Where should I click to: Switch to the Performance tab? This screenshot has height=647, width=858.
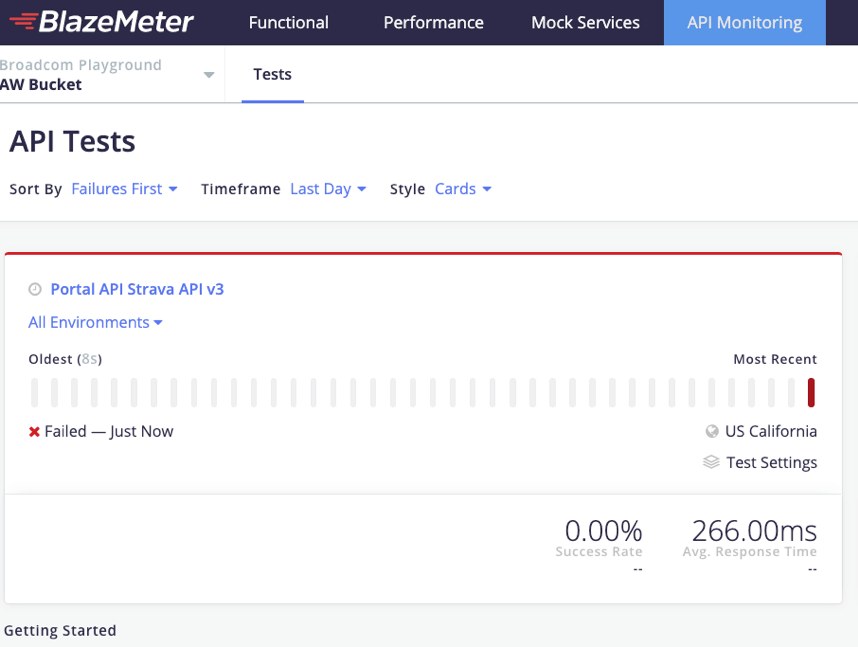click(433, 22)
